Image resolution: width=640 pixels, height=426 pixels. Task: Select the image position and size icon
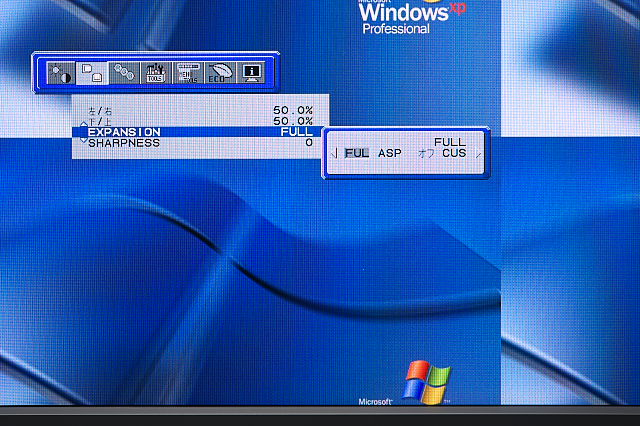point(92,73)
